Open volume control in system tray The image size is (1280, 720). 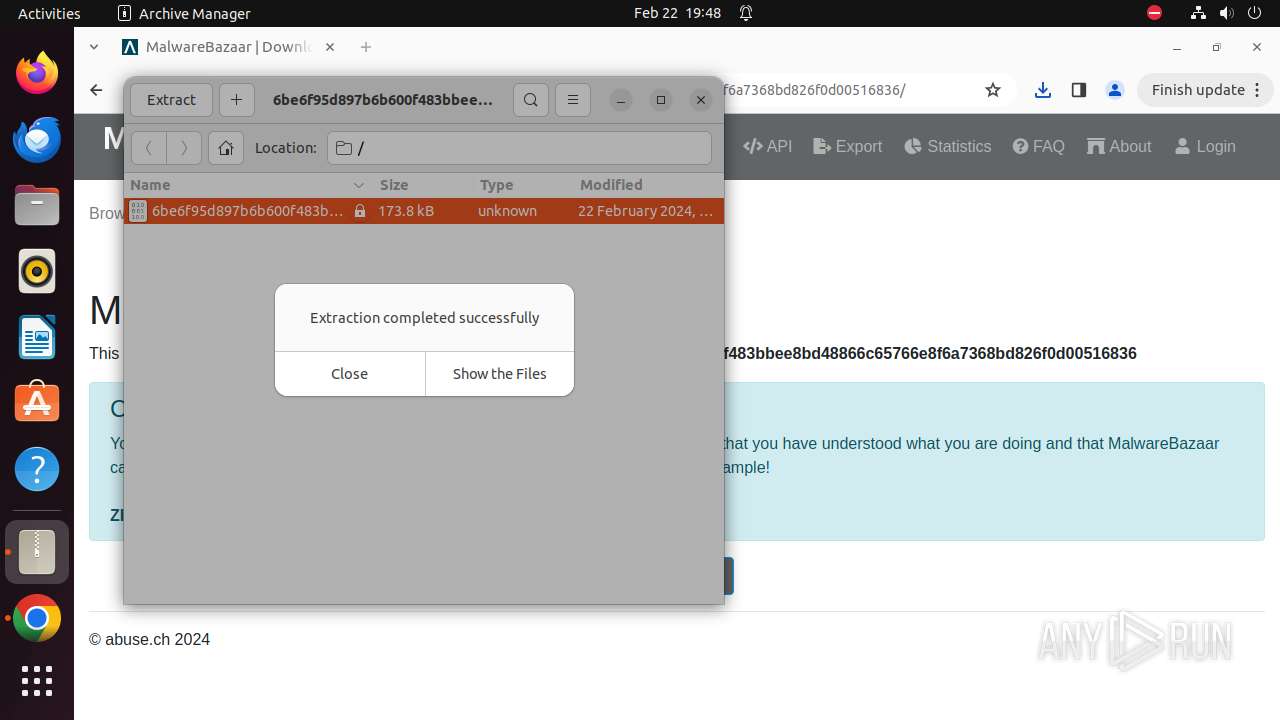coord(1225,13)
